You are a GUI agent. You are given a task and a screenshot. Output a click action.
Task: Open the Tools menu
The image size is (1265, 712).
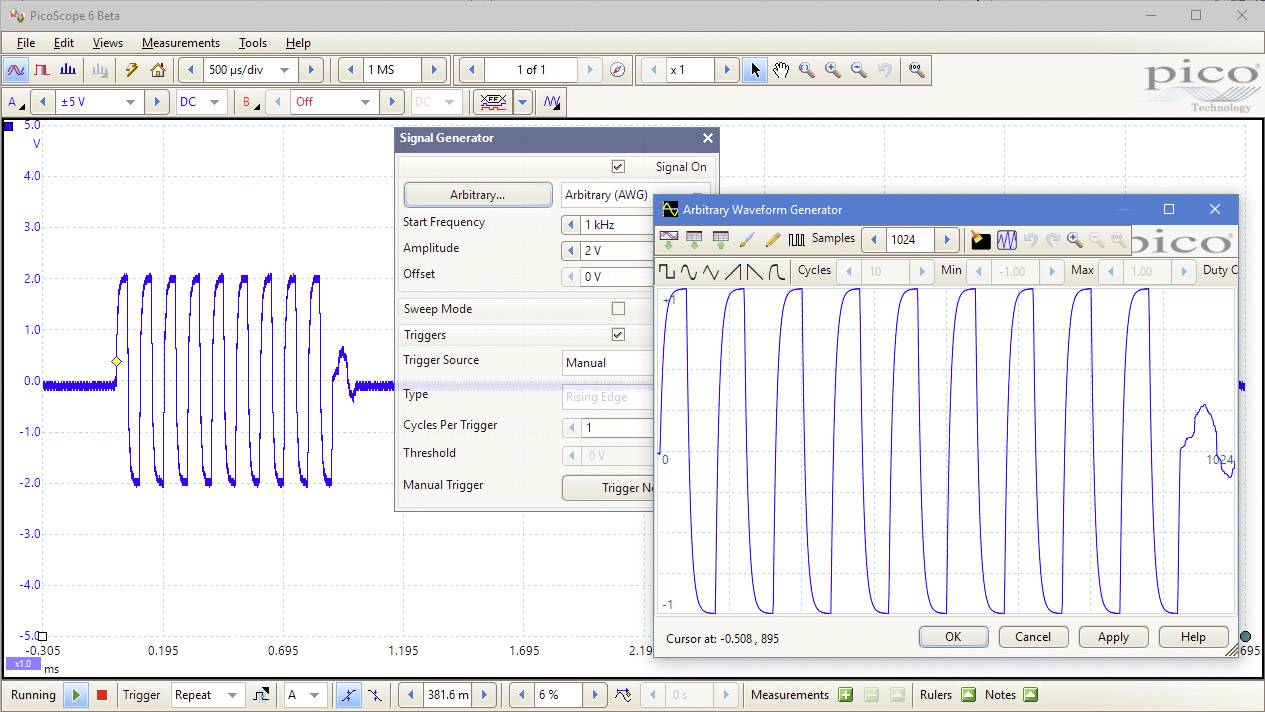(x=252, y=42)
